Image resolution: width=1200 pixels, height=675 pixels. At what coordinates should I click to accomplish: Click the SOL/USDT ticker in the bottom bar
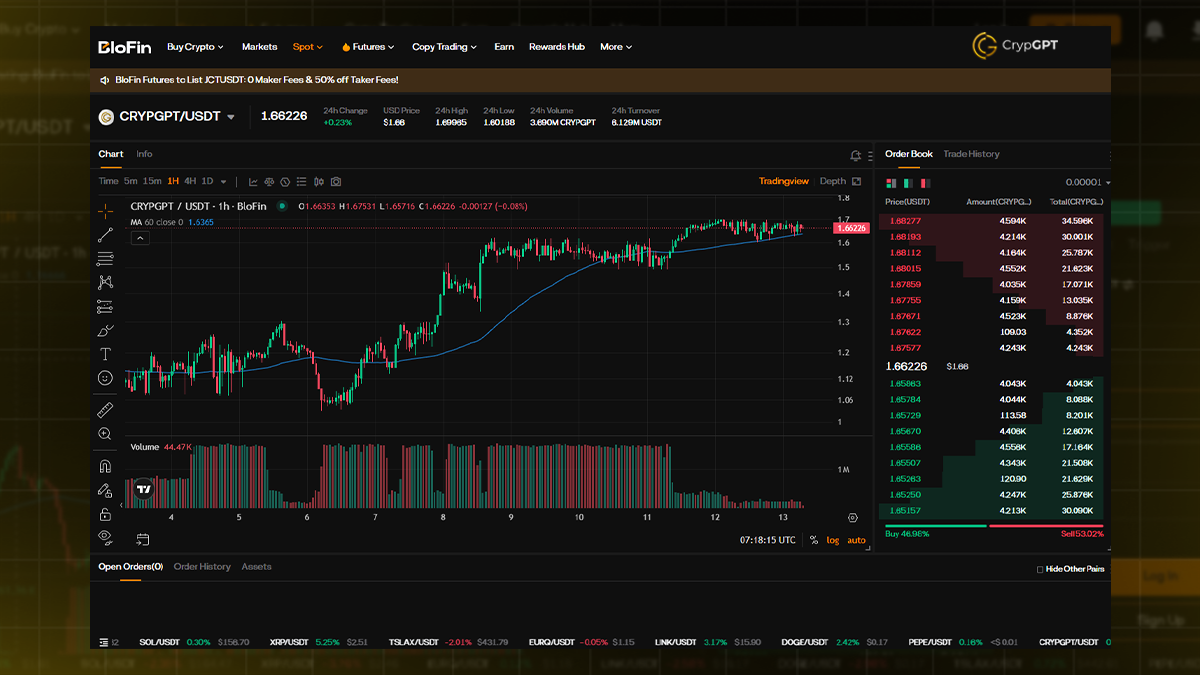(x=160, y=641)
